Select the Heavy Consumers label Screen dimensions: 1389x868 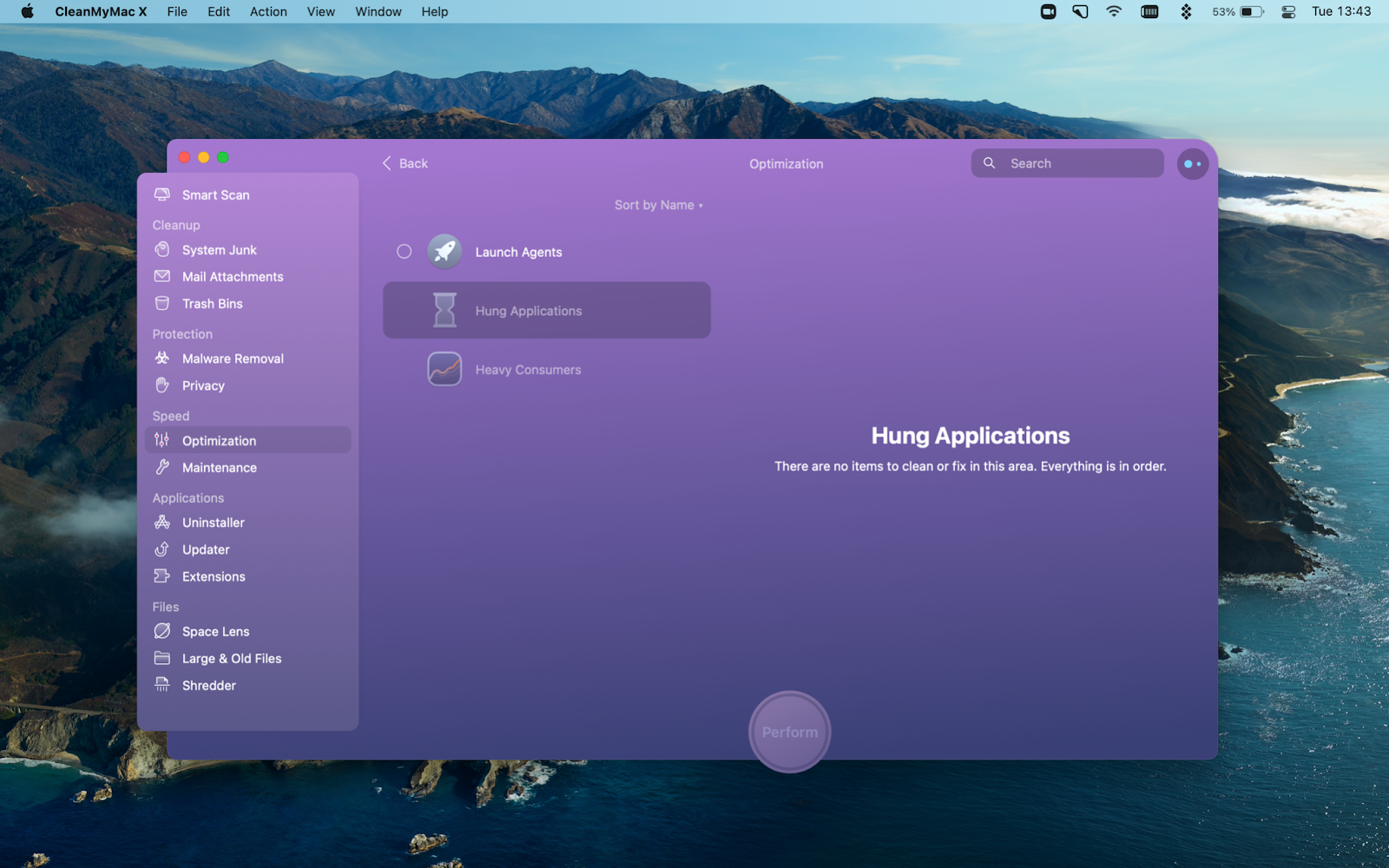pos(528,370)
